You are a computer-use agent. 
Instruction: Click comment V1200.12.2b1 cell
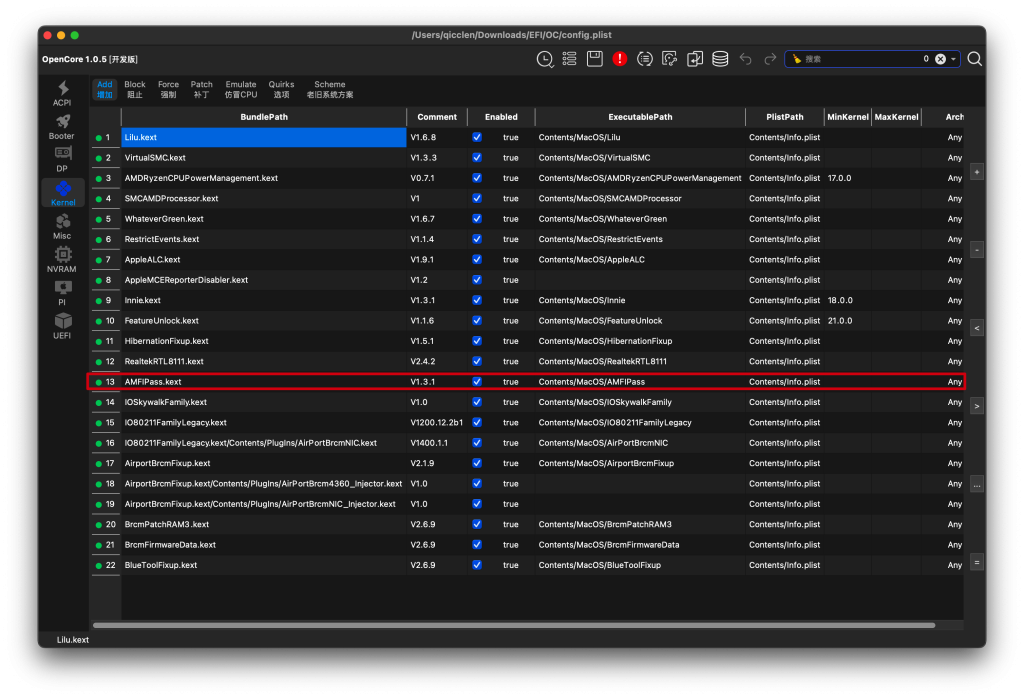point(437,422)
